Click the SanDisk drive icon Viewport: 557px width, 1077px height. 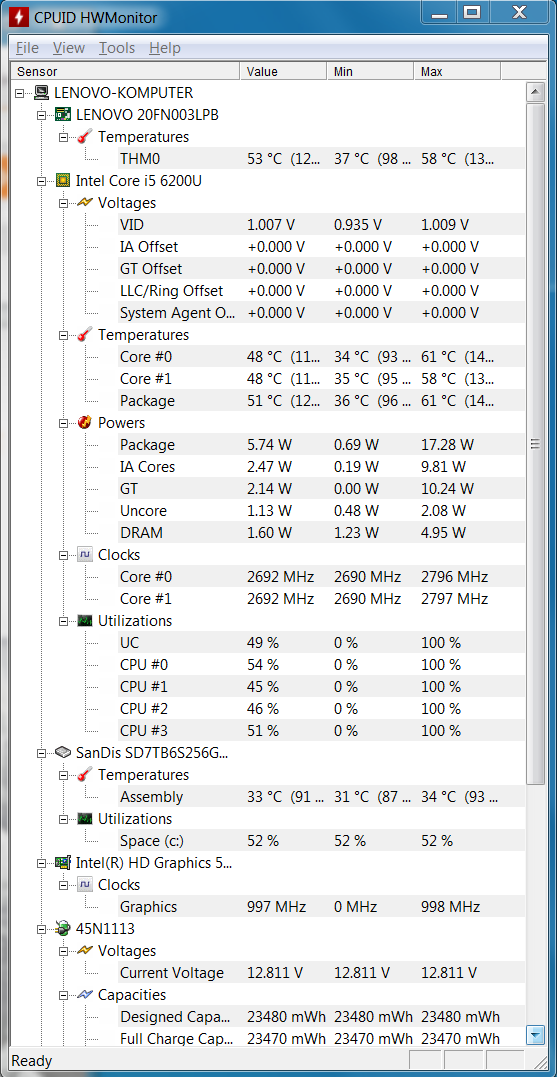point(63,753)
